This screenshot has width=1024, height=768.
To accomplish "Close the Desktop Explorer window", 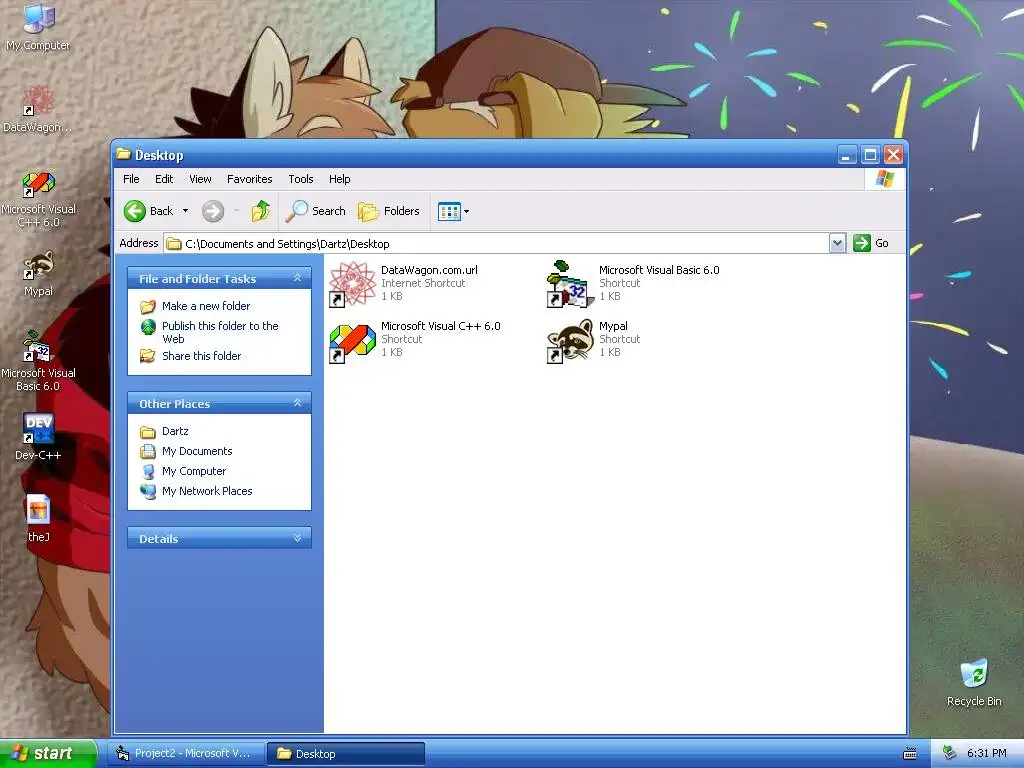I will (893, 155).
